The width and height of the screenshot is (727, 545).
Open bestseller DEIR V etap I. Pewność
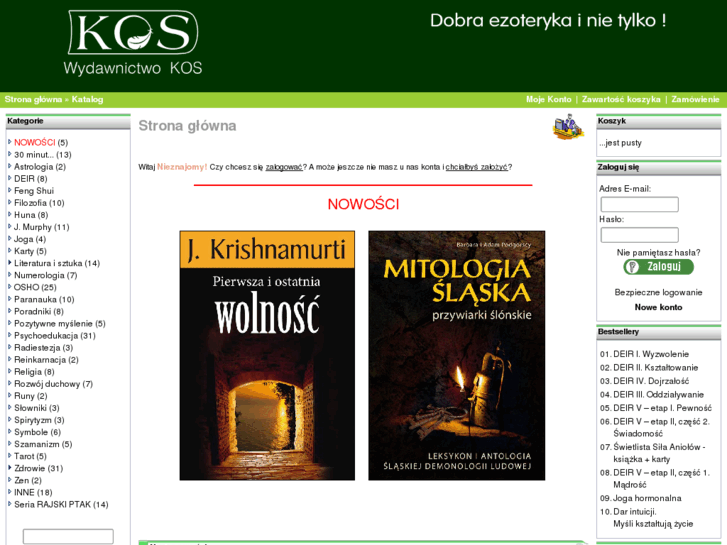[x=662, y=408]
